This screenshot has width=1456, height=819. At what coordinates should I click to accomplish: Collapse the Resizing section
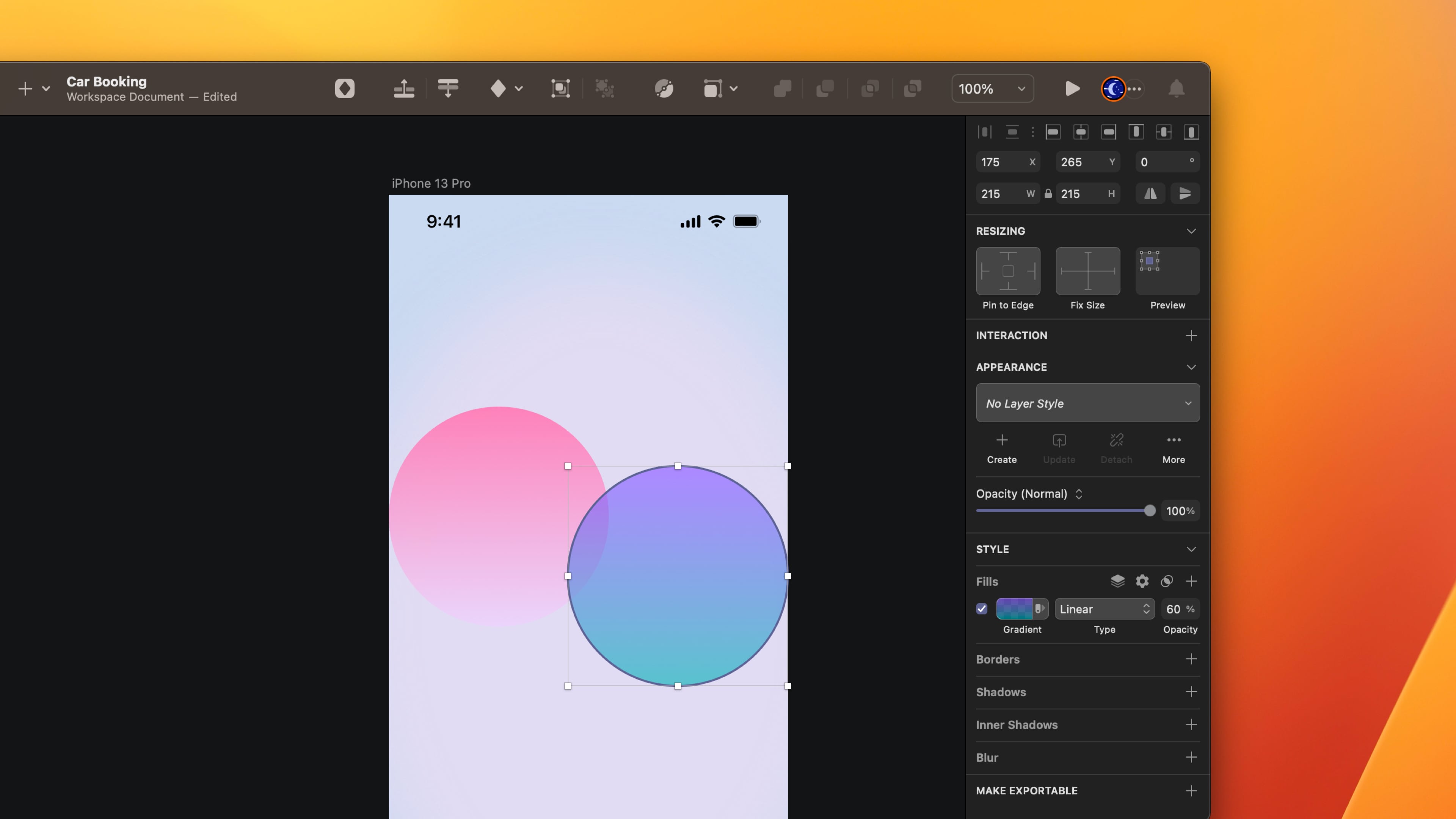(x=1191, y=231)
